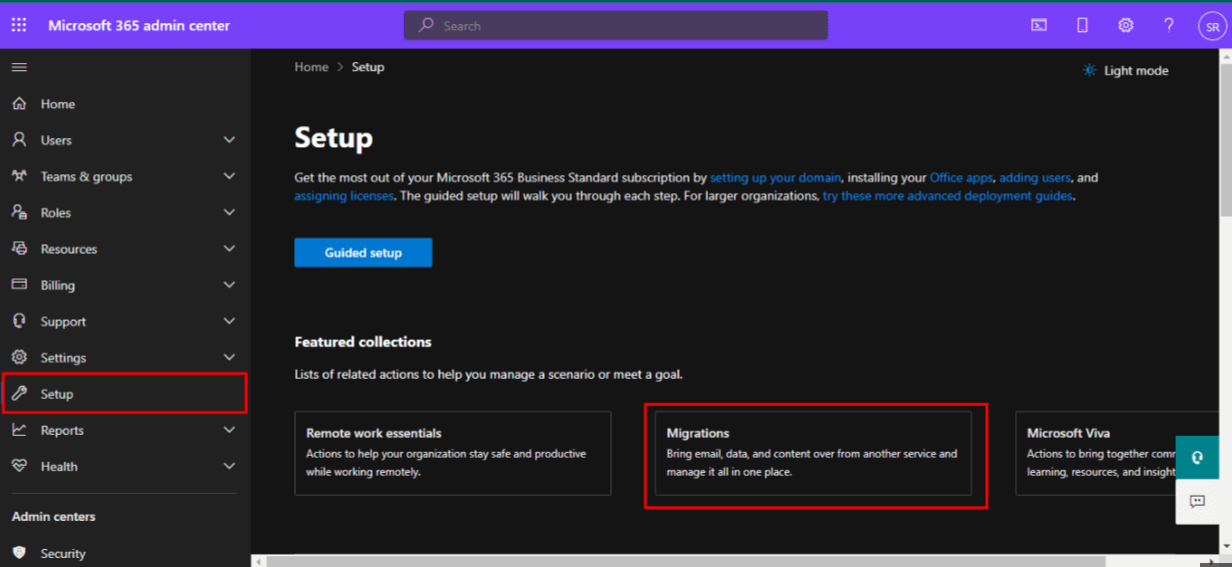
Task: Click the Security shield icon
Action: [19, 553]
